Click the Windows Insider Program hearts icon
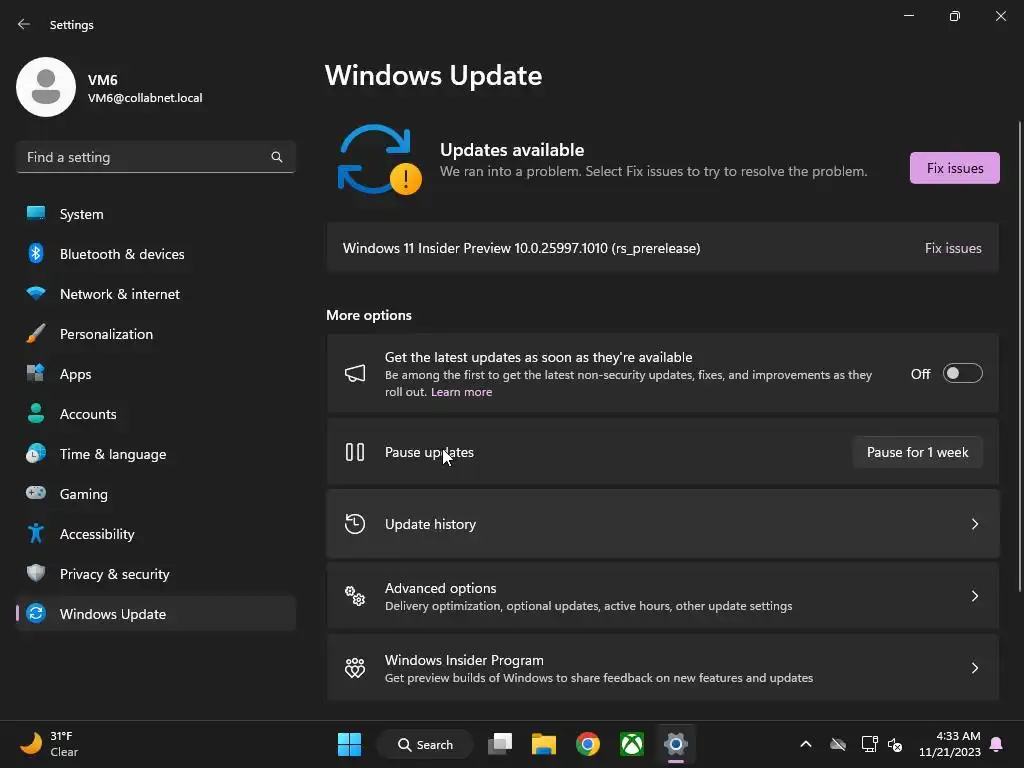The height and width of the screenshot is (768, 1024). 355,667
